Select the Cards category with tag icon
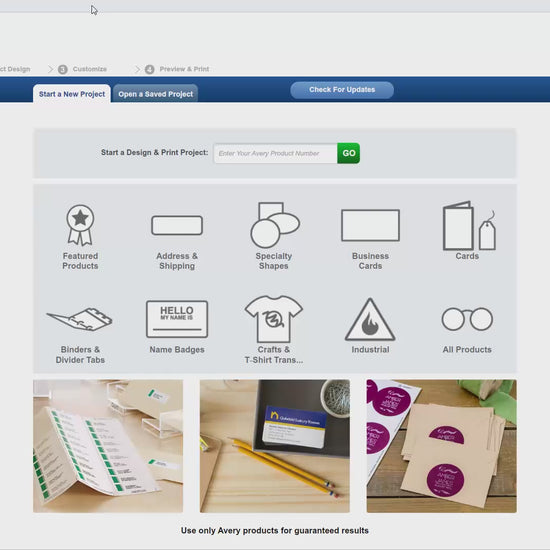 pos(469,226)
